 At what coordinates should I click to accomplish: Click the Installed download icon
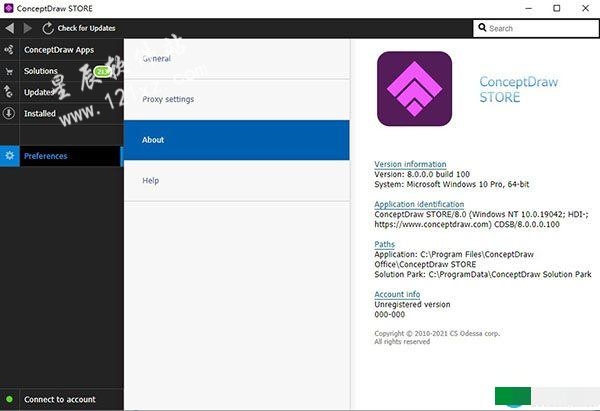[x=9, y=113]
